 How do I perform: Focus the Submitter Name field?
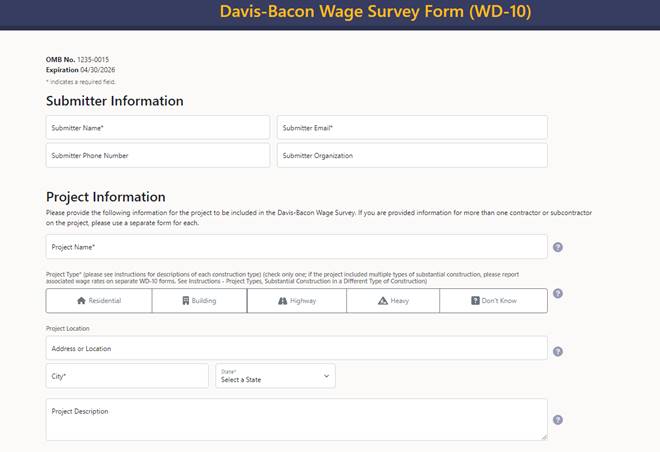click(158, 128)
